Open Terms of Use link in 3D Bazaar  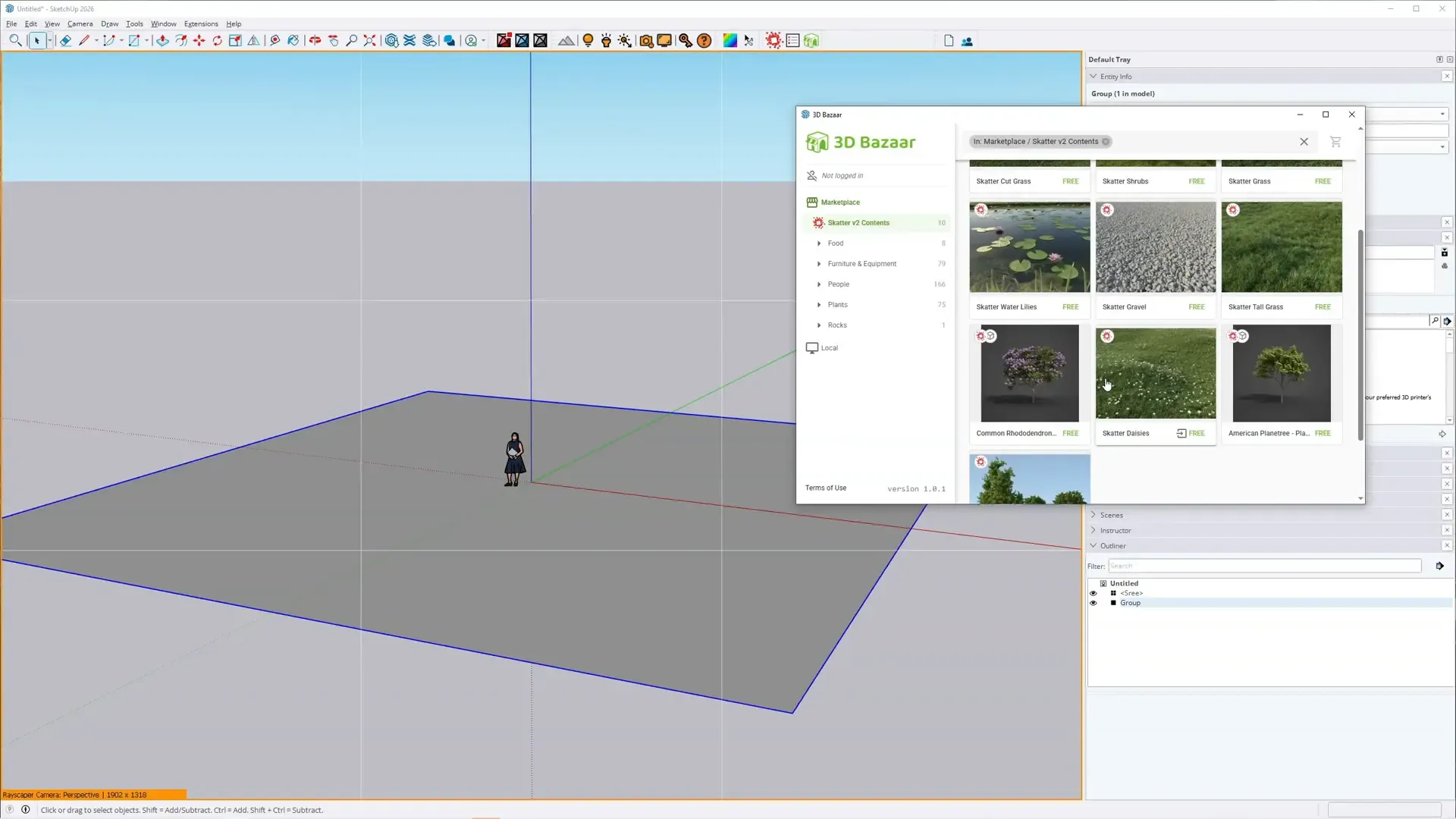825,488
